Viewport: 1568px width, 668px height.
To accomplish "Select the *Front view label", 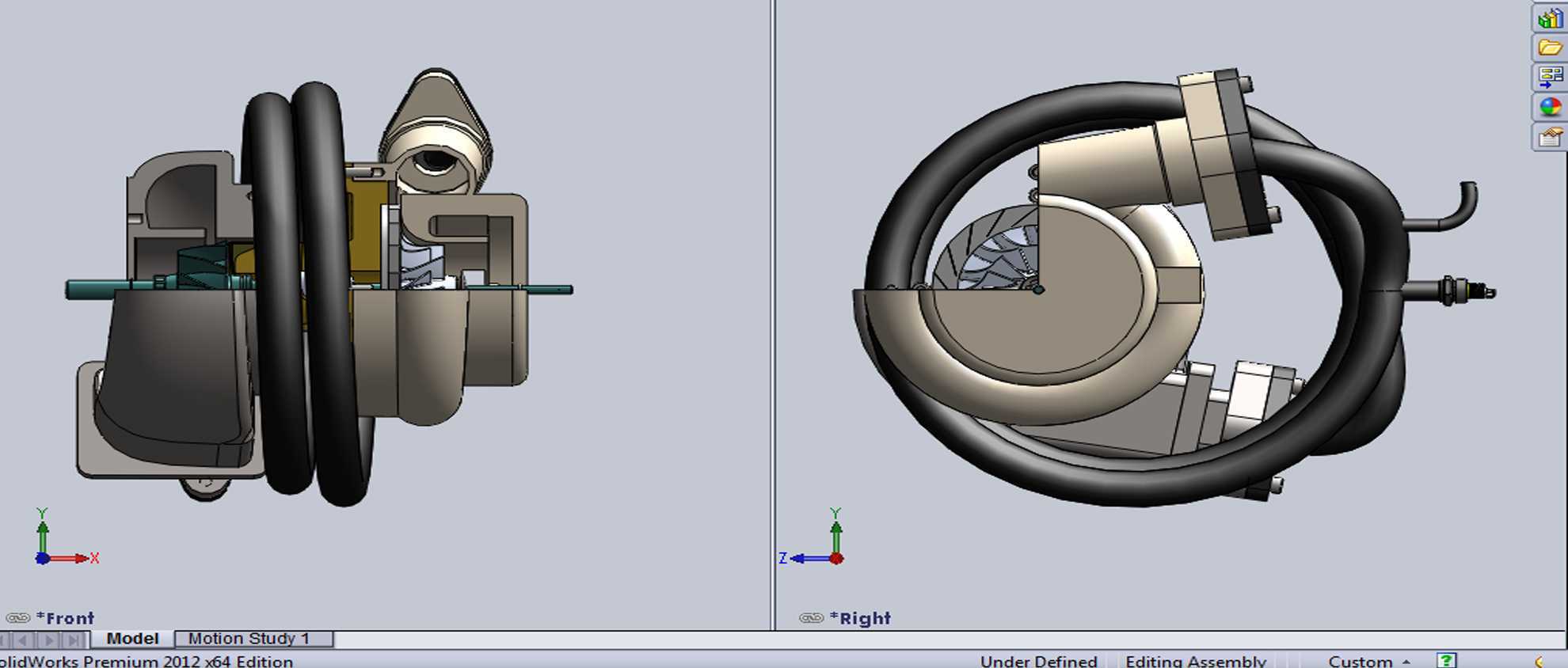I will coord(65,618).
